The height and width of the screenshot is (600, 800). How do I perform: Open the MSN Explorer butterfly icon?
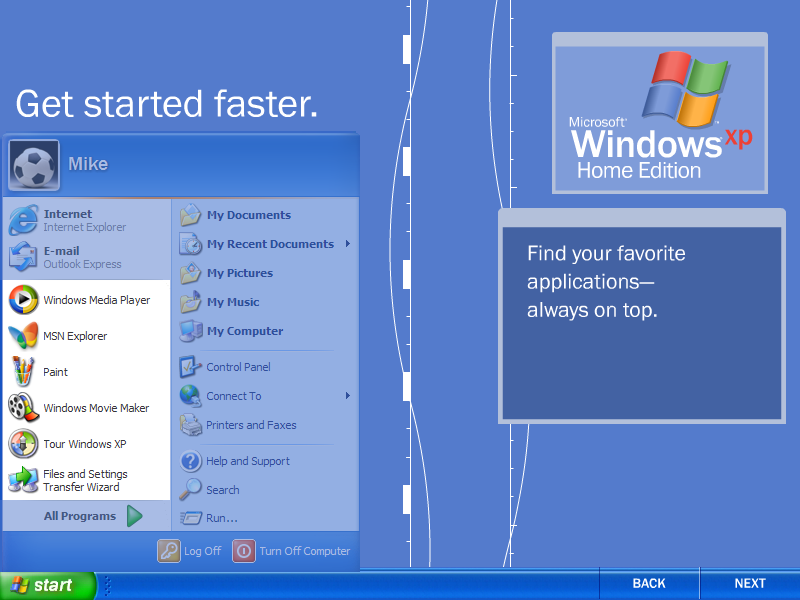pyautogui.click(x=23, y=336)
